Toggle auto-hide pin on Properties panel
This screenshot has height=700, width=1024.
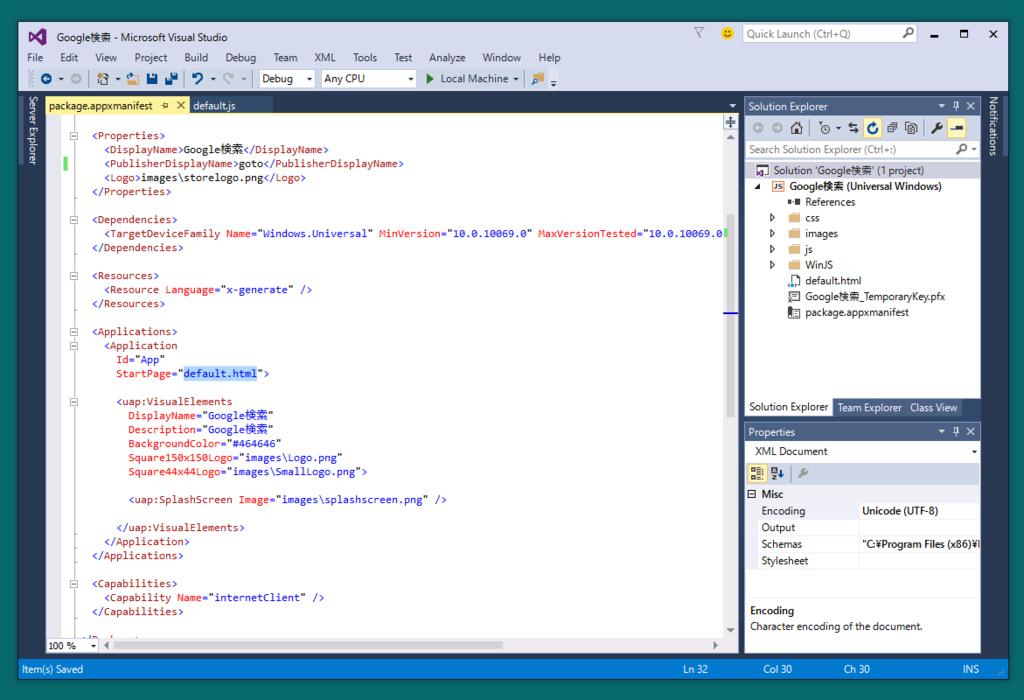pyautogui.click(x=956, y=432)
